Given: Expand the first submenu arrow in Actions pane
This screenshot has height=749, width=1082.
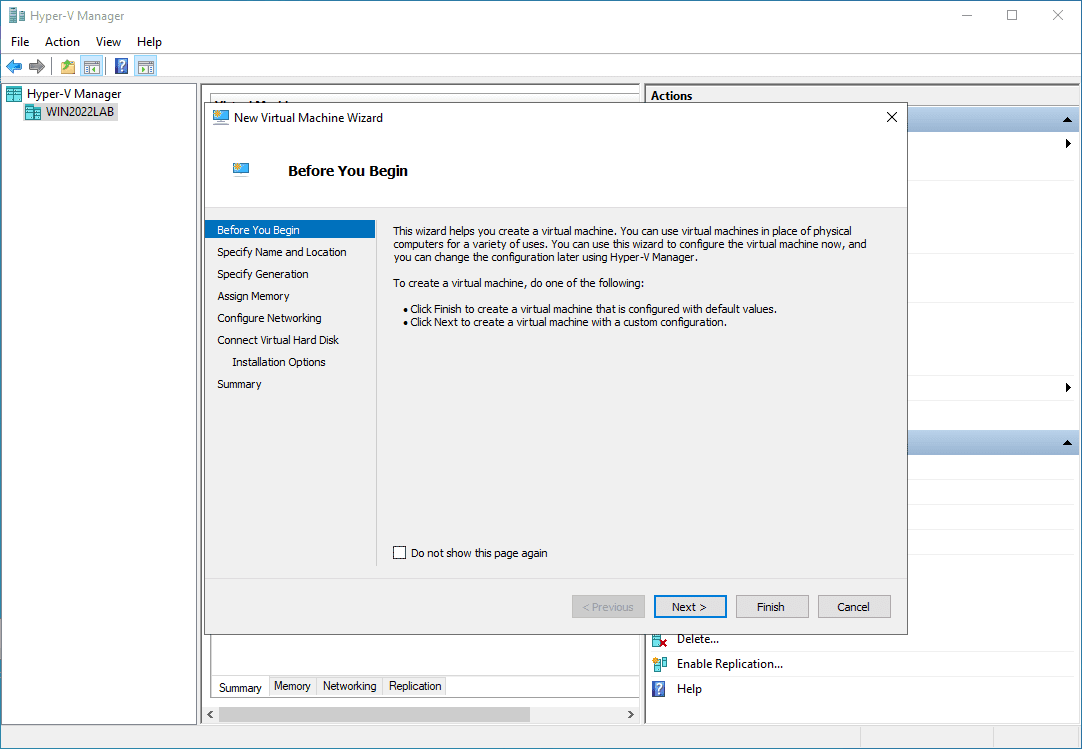Looking at the screenshot, I should 1068,144.
